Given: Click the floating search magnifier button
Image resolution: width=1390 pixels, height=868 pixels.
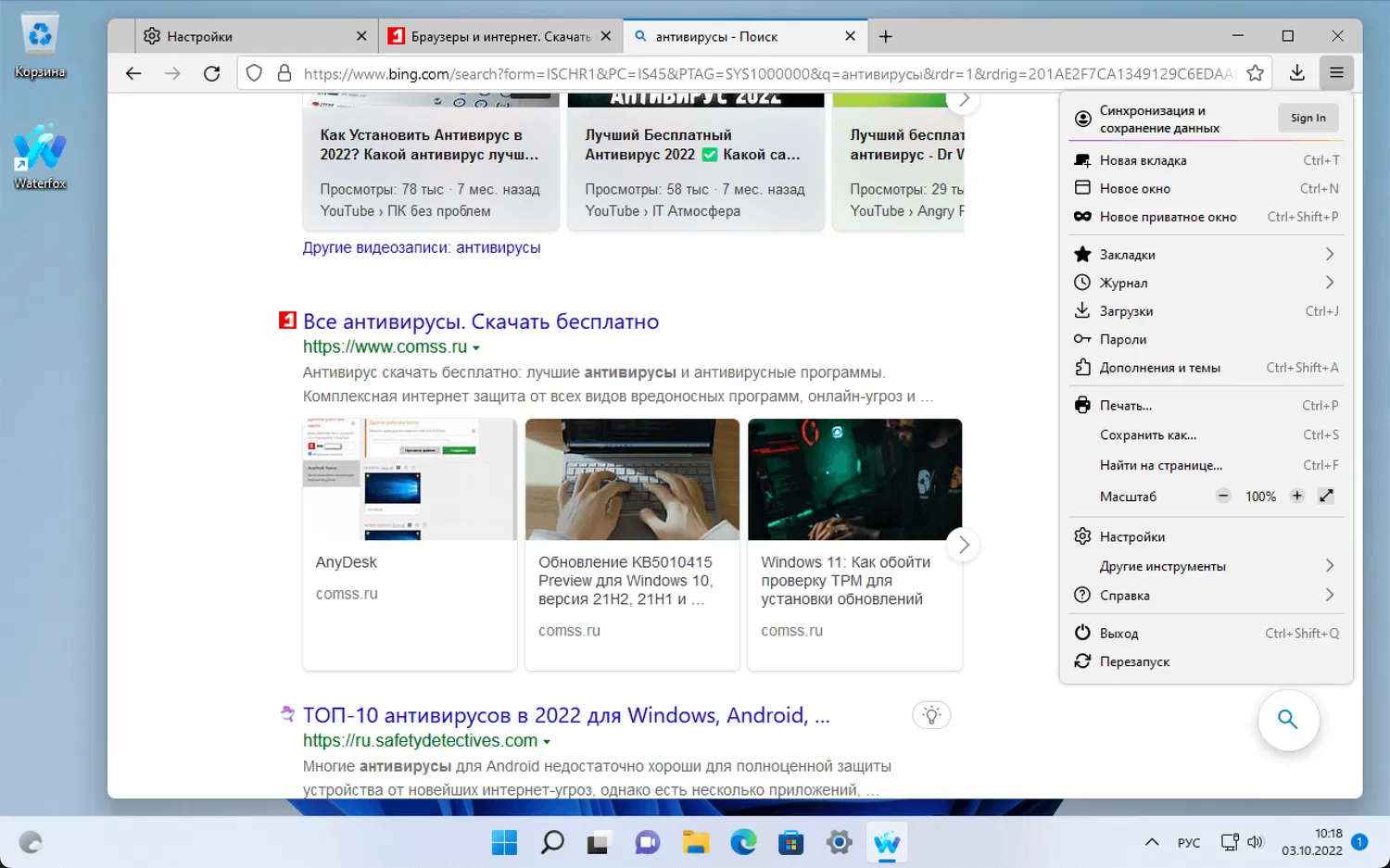Looking at the screenshot, I should click(x=1288, y=720).
